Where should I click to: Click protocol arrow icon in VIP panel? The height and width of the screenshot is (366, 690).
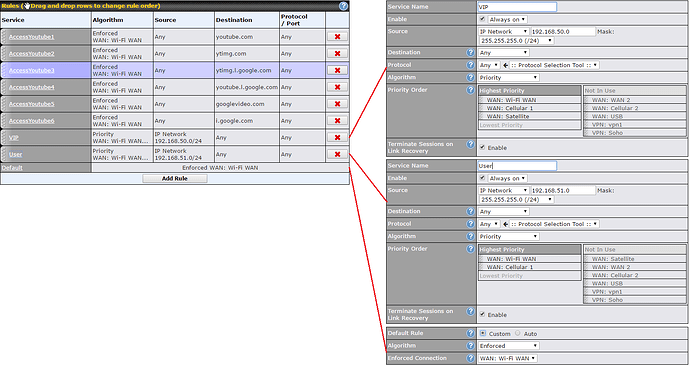(x=505, y=65)
